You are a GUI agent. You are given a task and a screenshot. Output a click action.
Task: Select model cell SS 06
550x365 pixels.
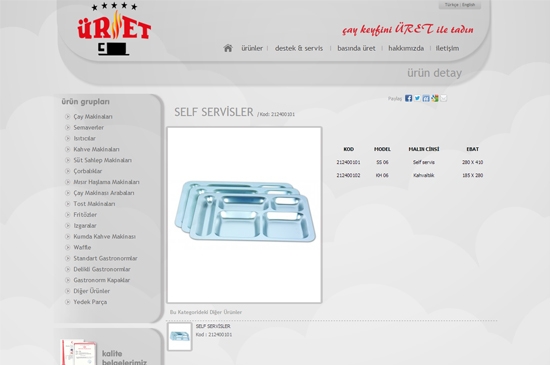click(382, 162)
